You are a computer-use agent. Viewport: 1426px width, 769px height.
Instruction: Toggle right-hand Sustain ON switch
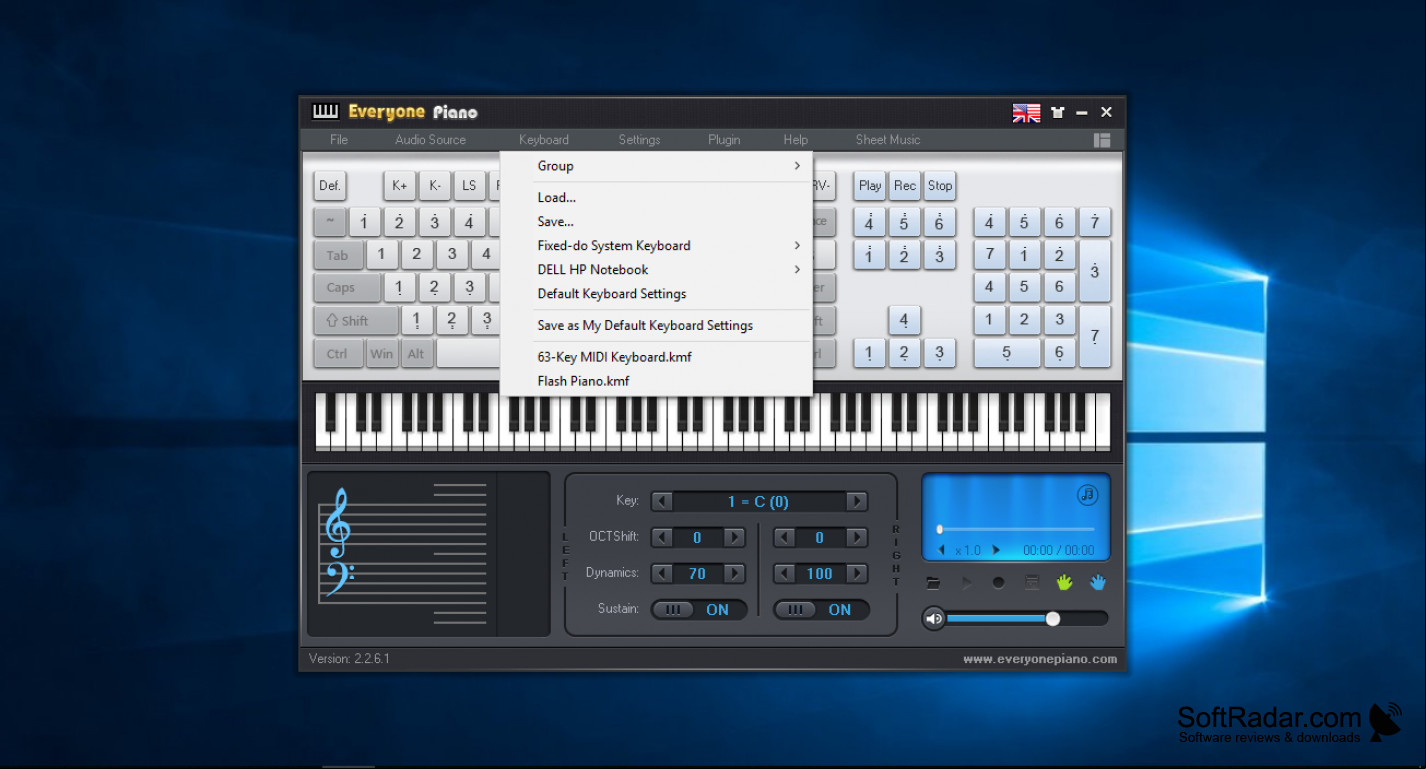(x=821, y=609)
